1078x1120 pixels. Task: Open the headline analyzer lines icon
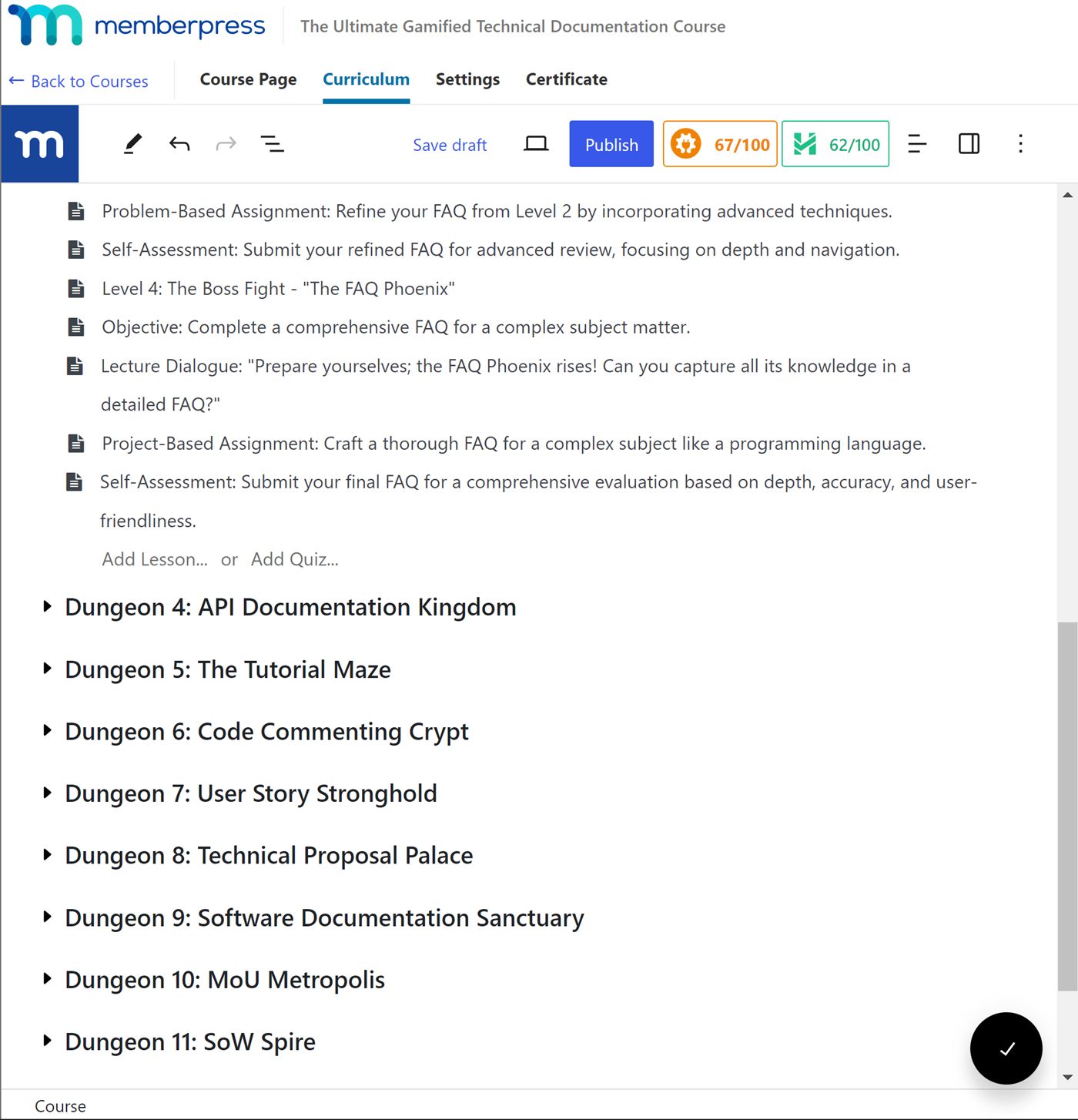coord(917,144)
